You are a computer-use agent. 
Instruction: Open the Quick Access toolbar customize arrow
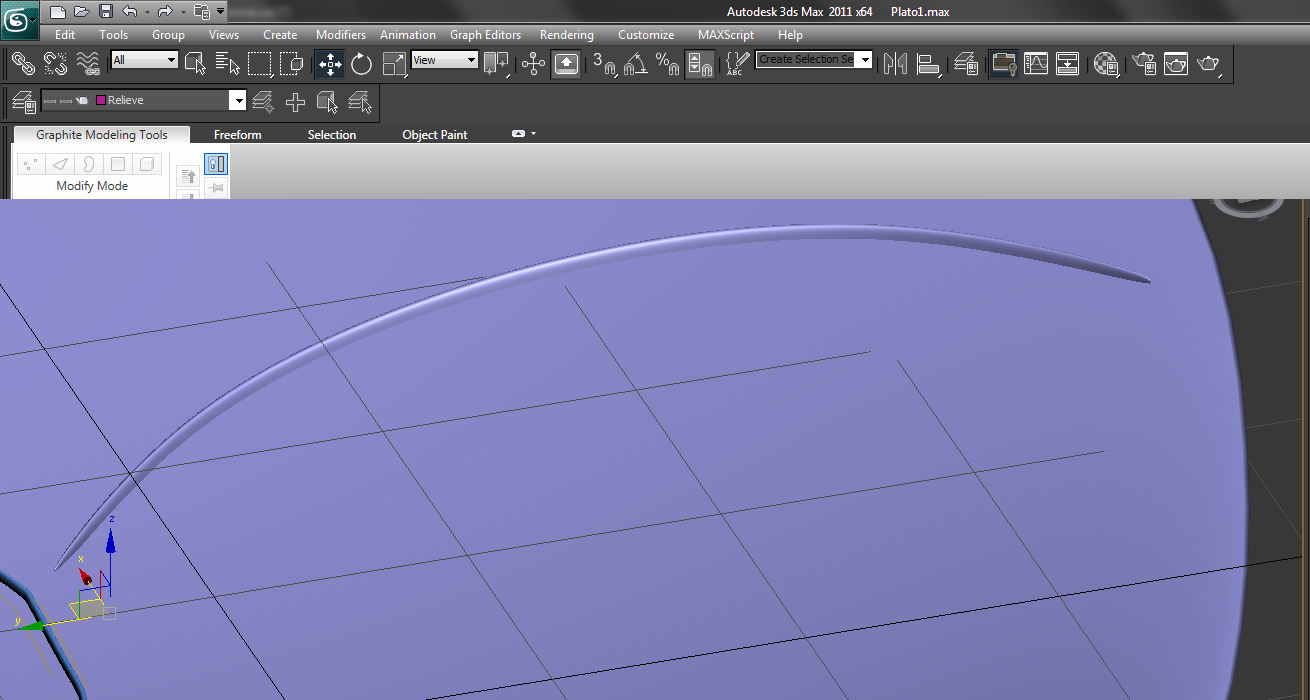(220, 12)
